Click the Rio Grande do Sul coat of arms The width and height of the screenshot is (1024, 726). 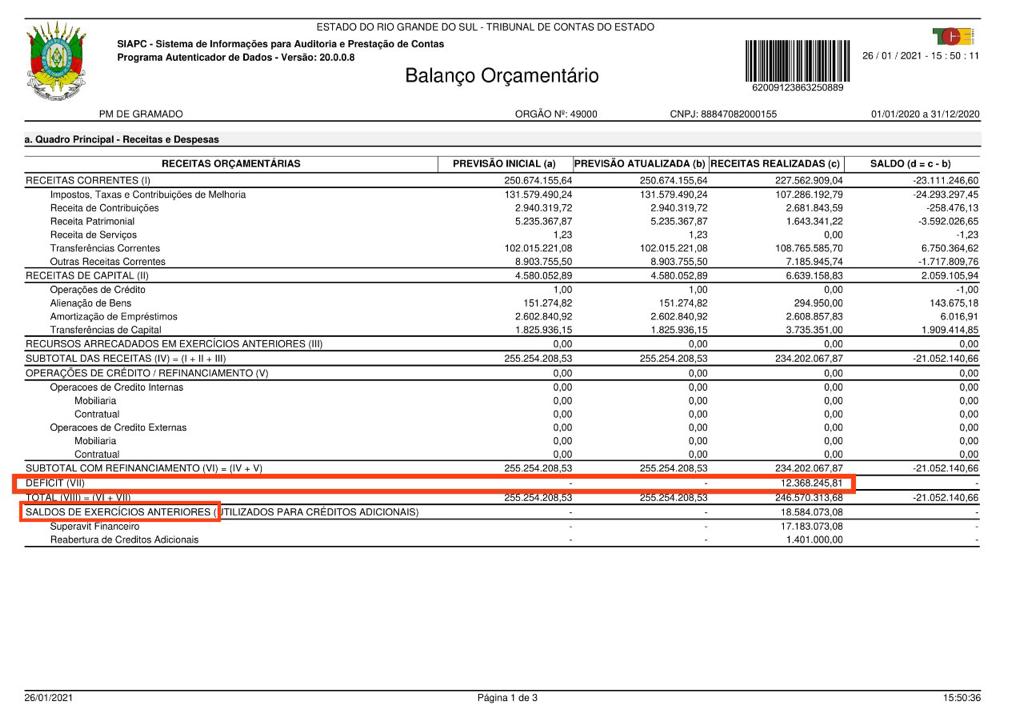[56, 60]
